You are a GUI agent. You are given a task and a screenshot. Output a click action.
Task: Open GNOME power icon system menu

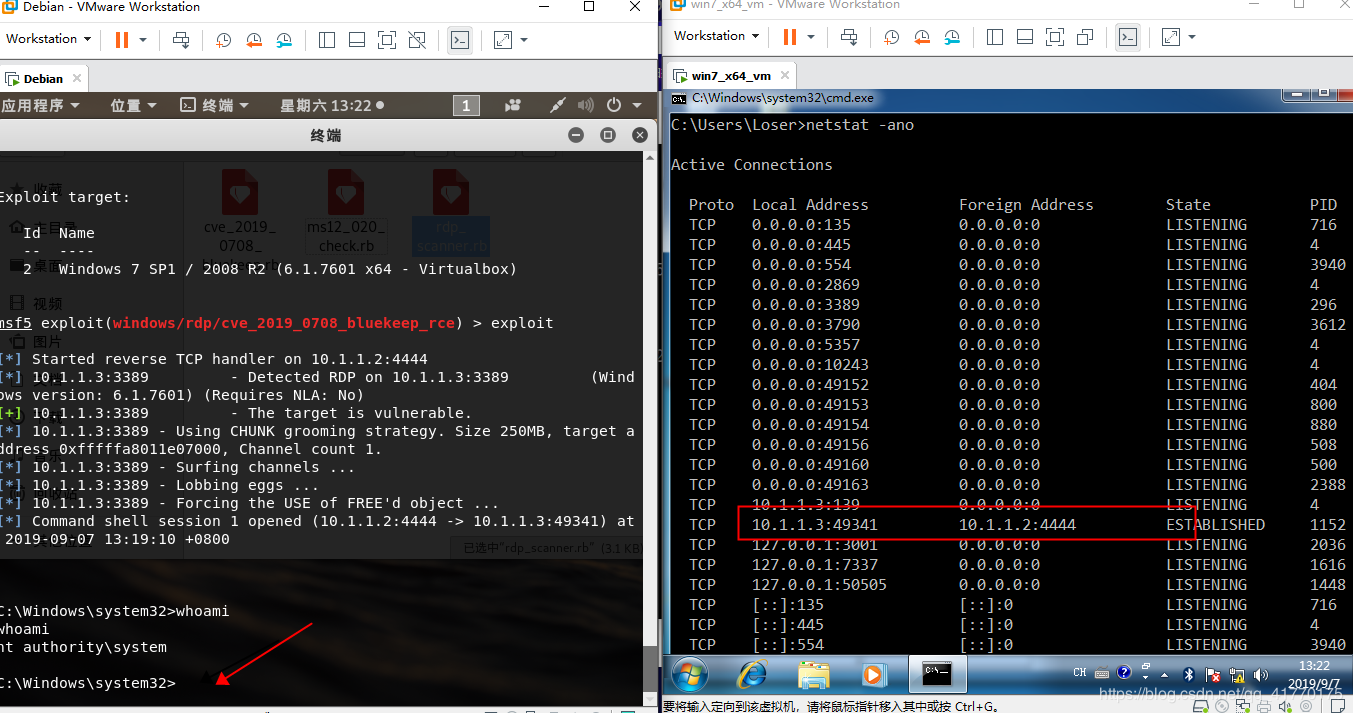pos(613,105)
